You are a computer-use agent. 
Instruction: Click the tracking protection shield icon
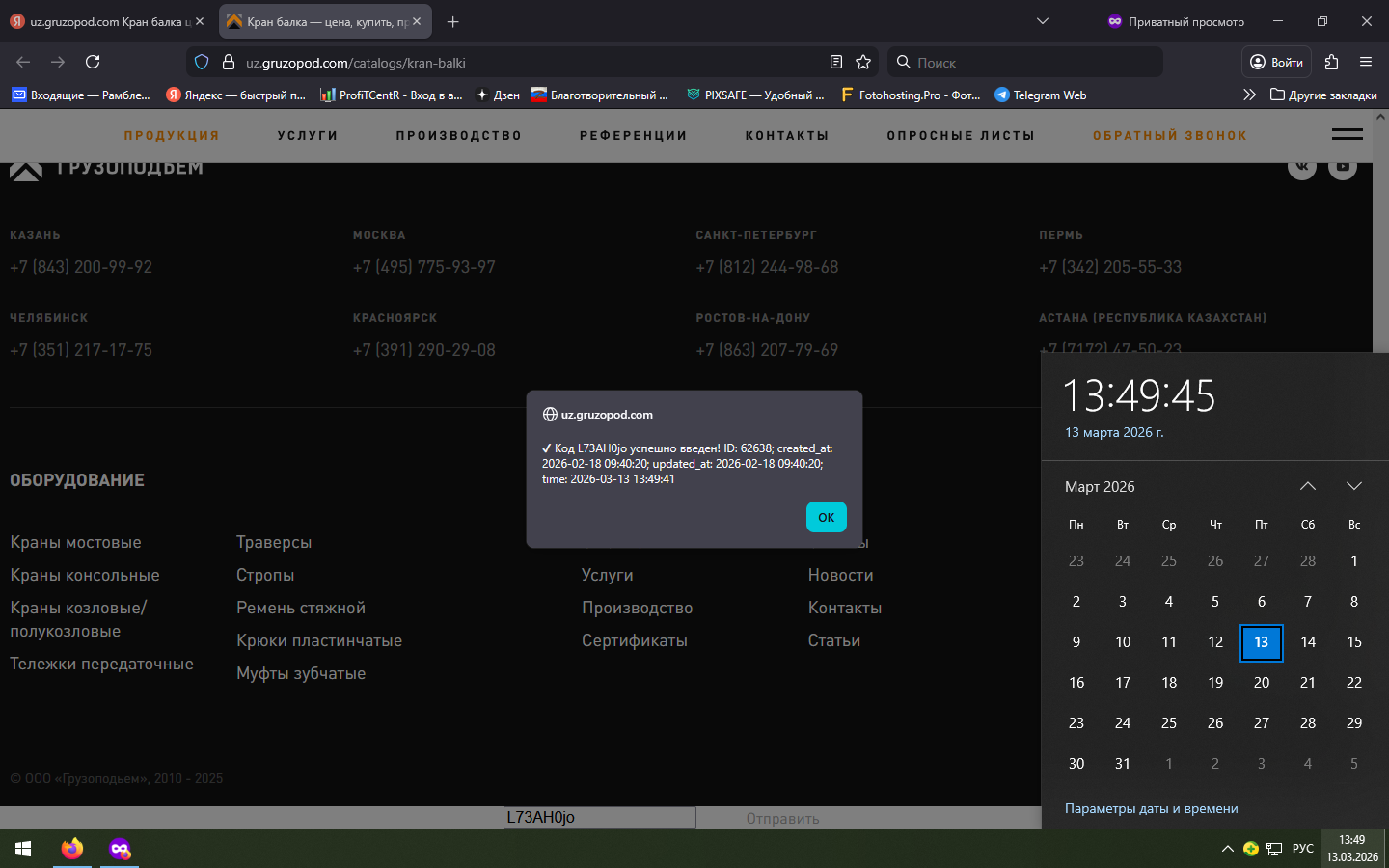click(x=202, y=62)
